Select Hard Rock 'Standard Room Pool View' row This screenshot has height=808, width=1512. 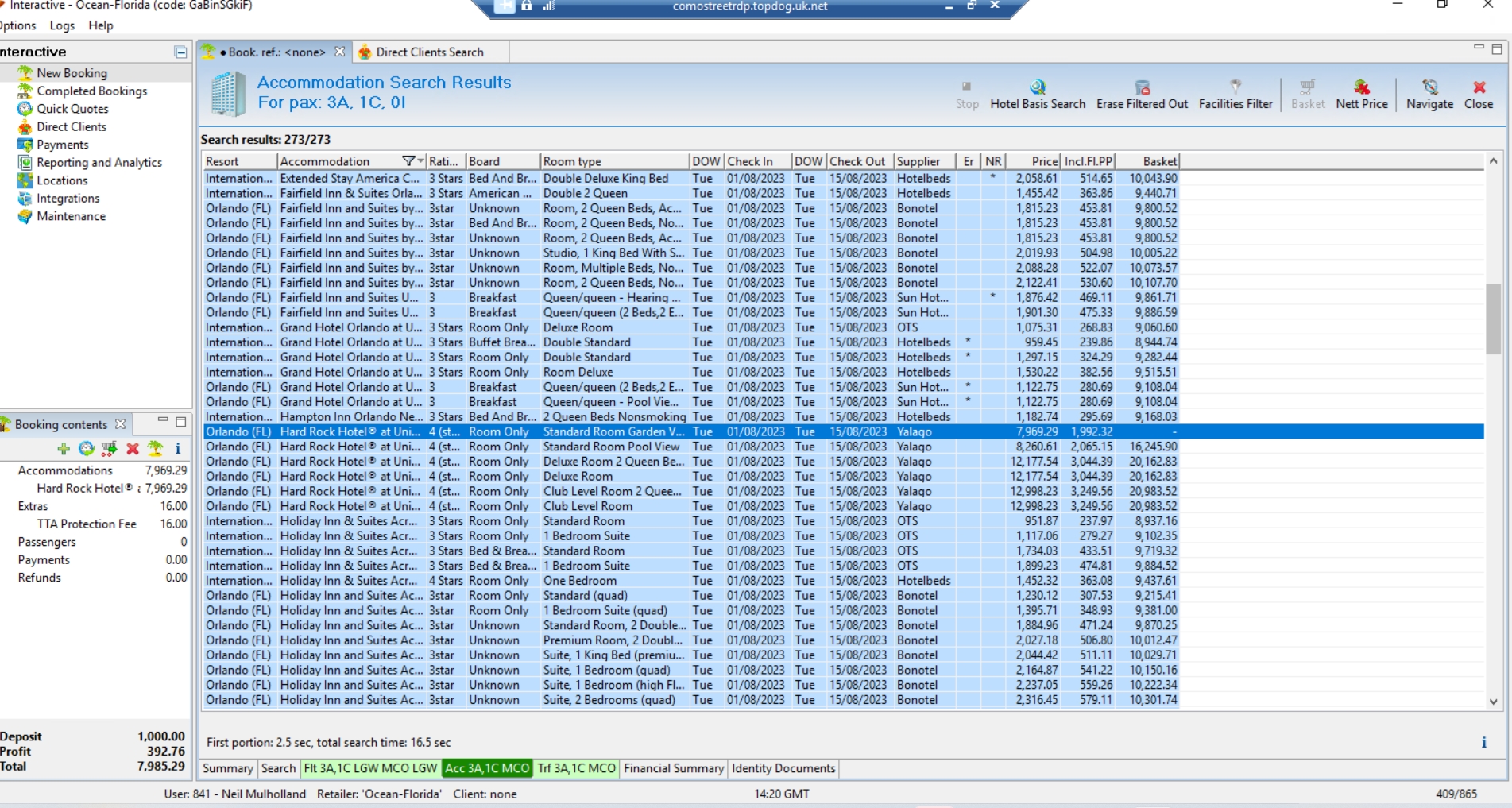point(843,447)
